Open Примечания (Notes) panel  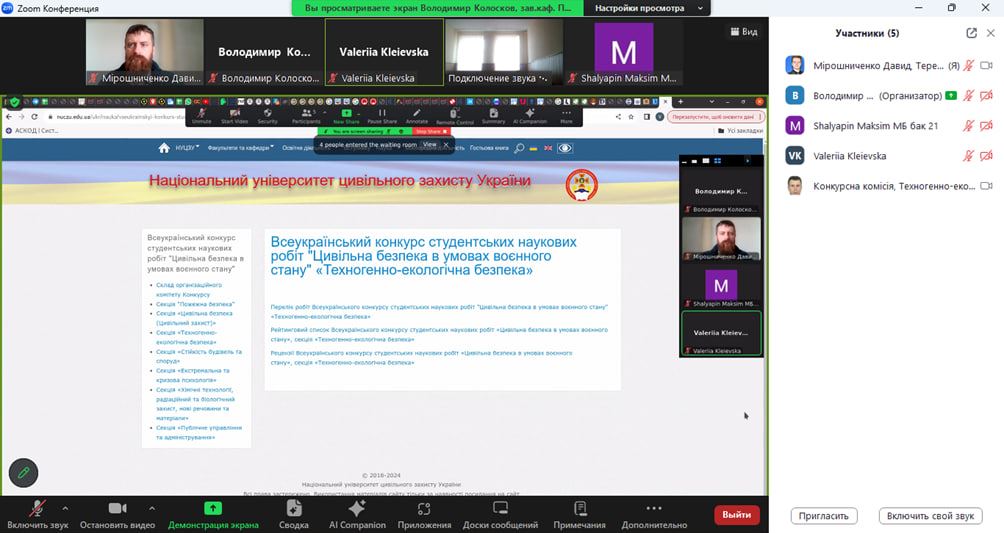[x=579, y=514]
